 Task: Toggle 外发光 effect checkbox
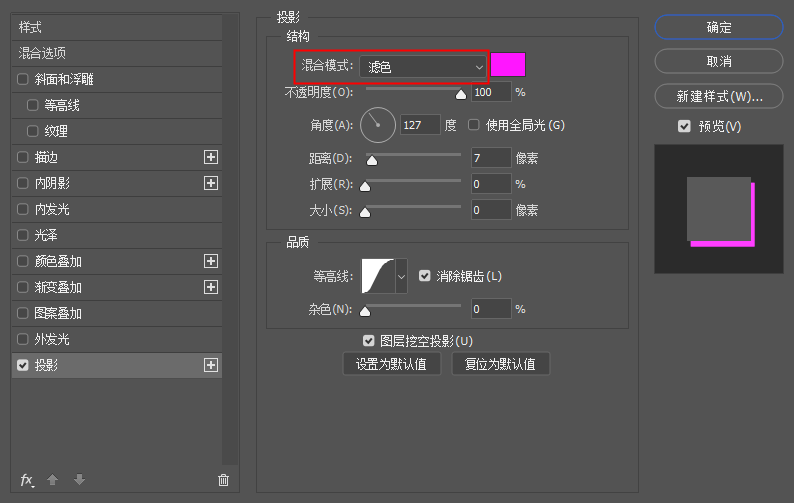(x=23, y=339)
